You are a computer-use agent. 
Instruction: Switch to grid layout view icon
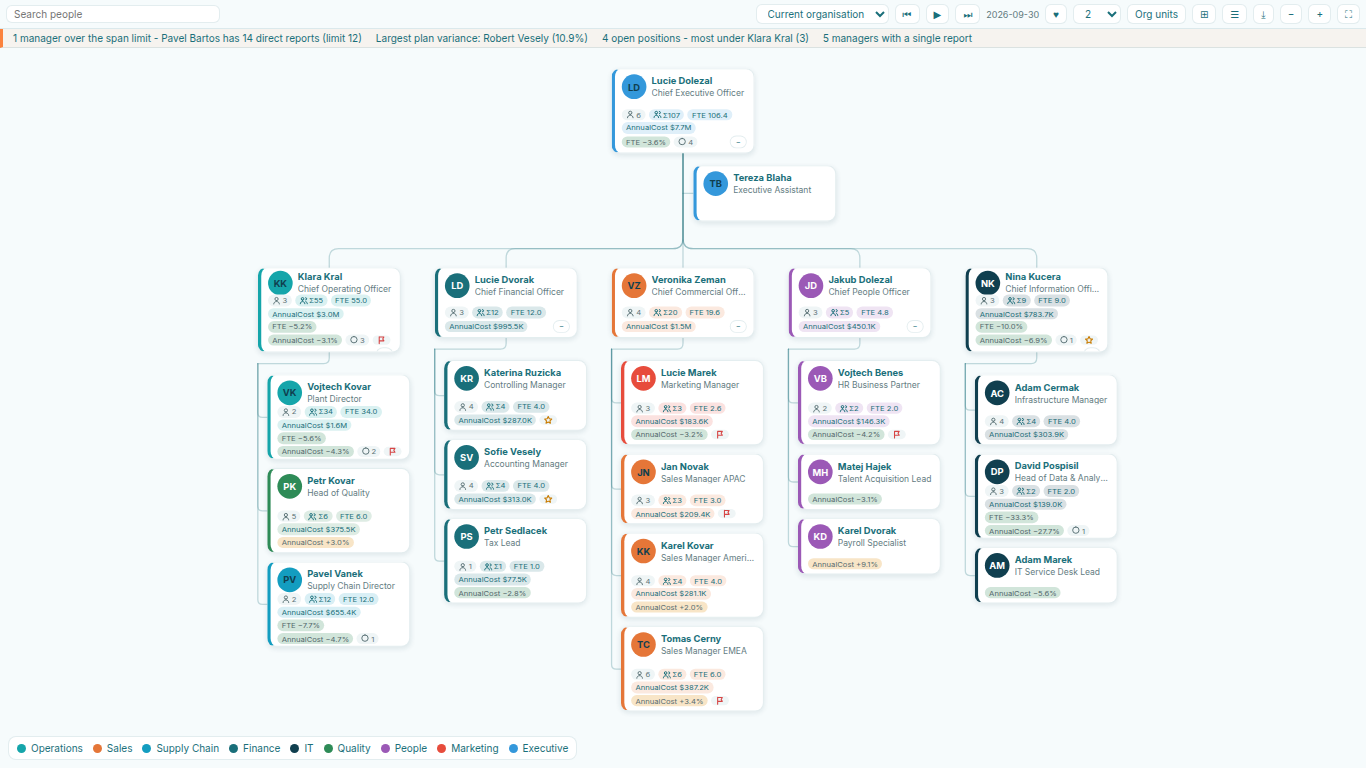click(1204, 14)
